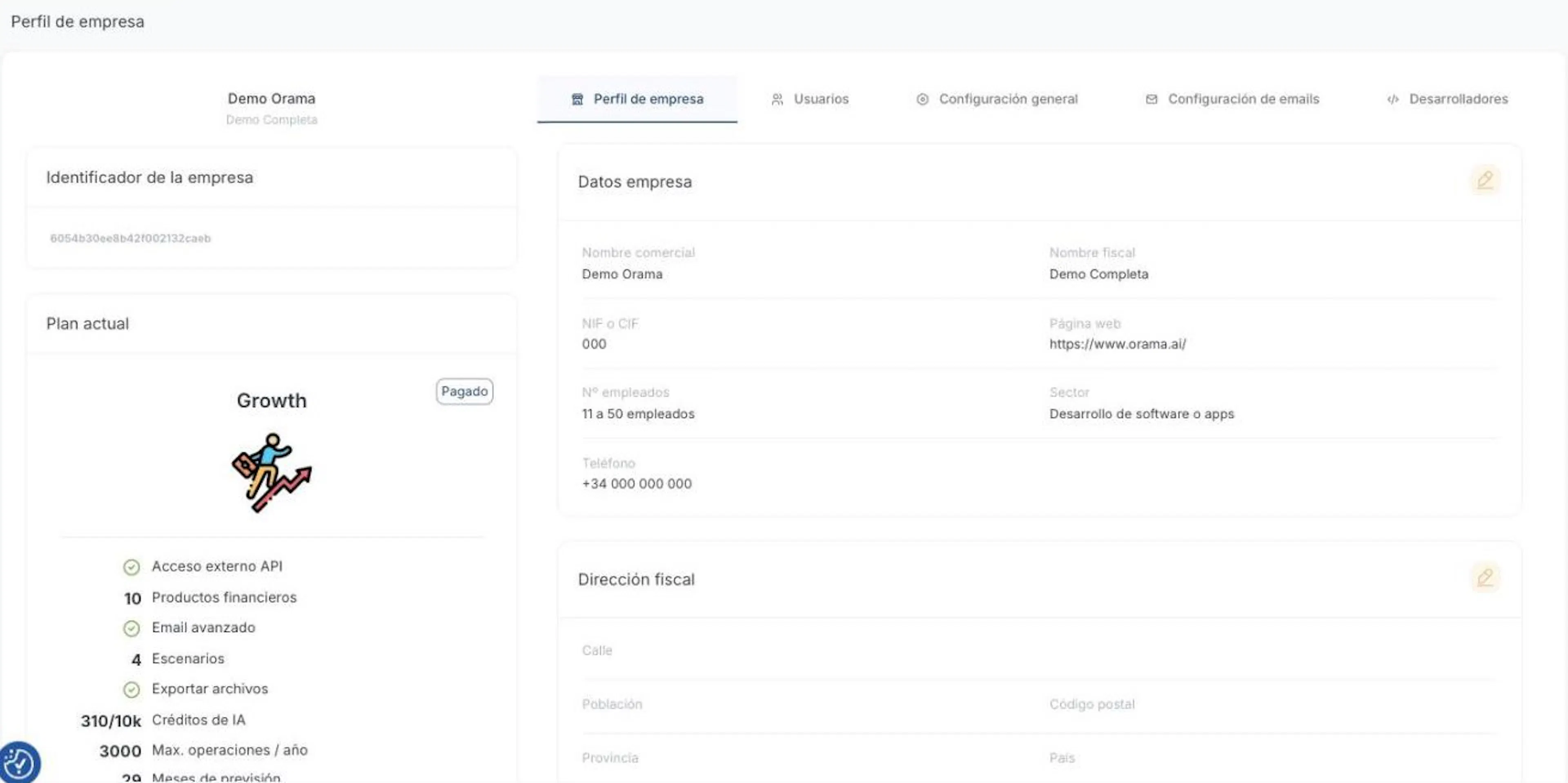This screenshot has height=783, width=1568.
Task: Click the Email avanzado check icon
Action: (131, 628)
